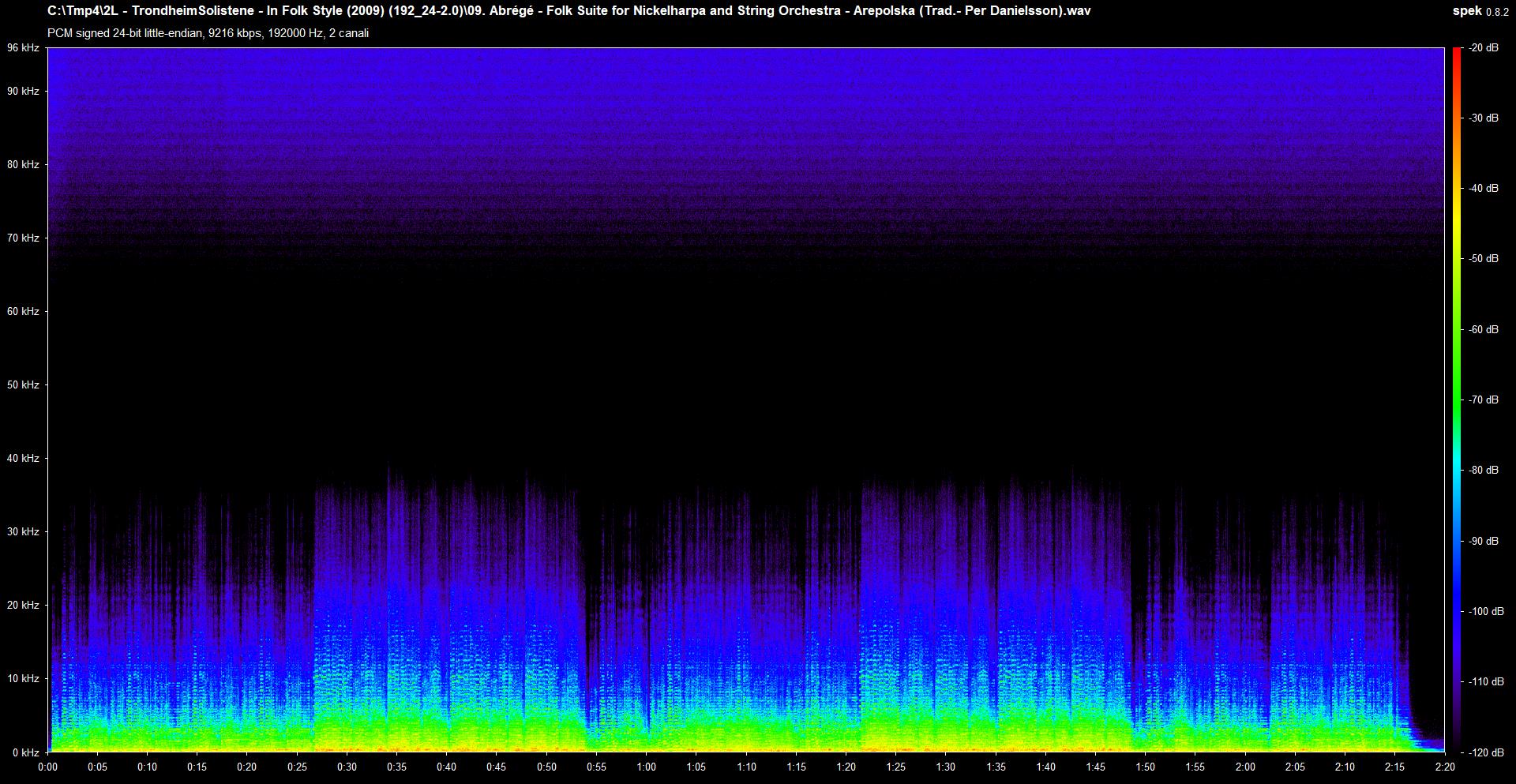1516x784 pixels.
Task: Click the 2:00 time axis label
Action: coord(1245,767)
